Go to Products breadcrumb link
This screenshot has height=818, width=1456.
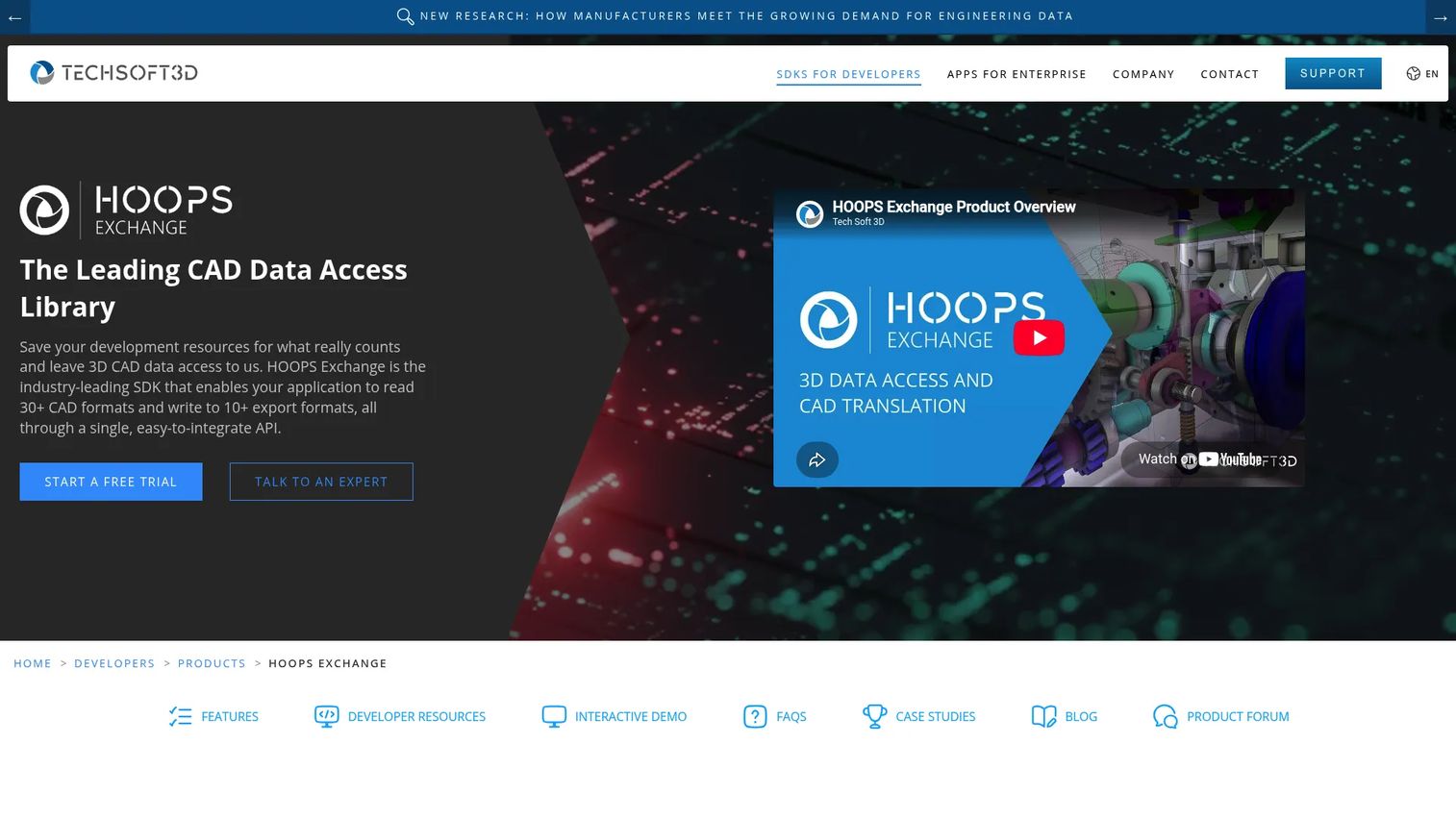pos(212,663)
